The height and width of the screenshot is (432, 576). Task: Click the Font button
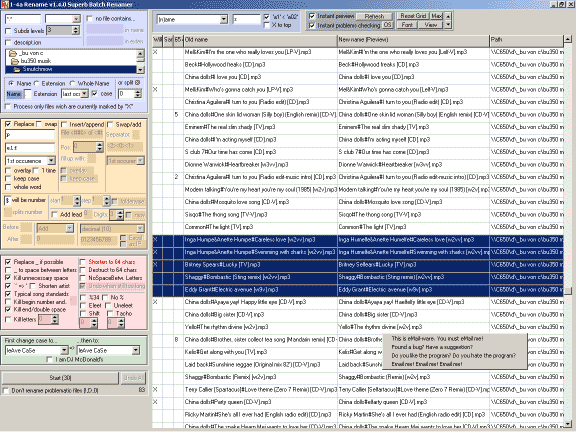(x=407, y=25)
